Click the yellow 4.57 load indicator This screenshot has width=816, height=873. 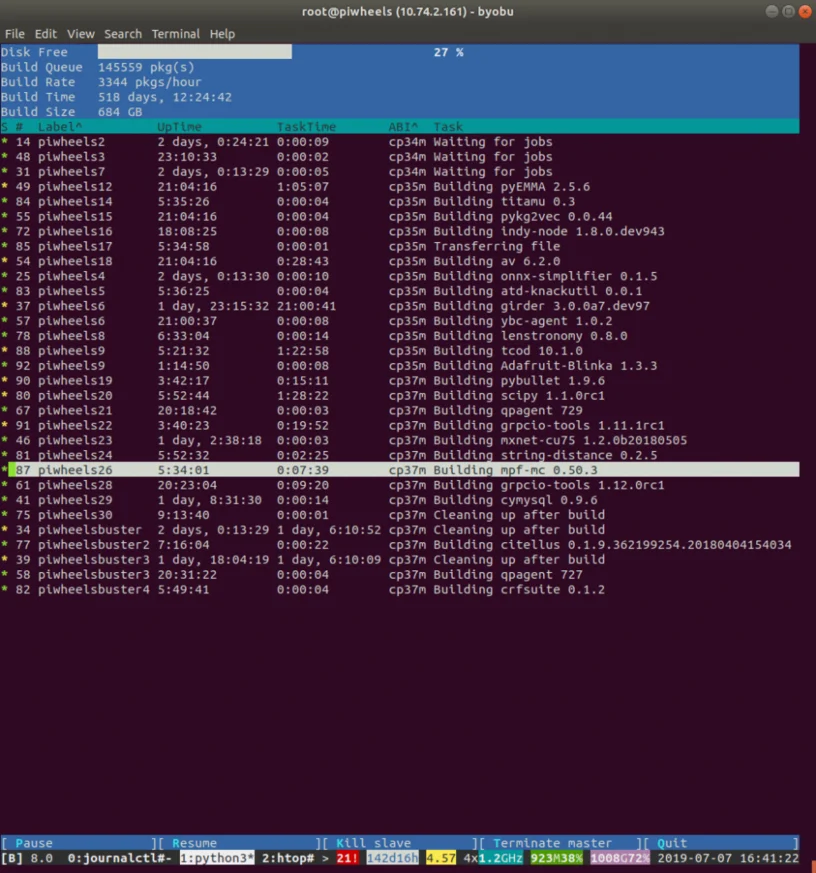pyautogui.click(x=441, y=858)
